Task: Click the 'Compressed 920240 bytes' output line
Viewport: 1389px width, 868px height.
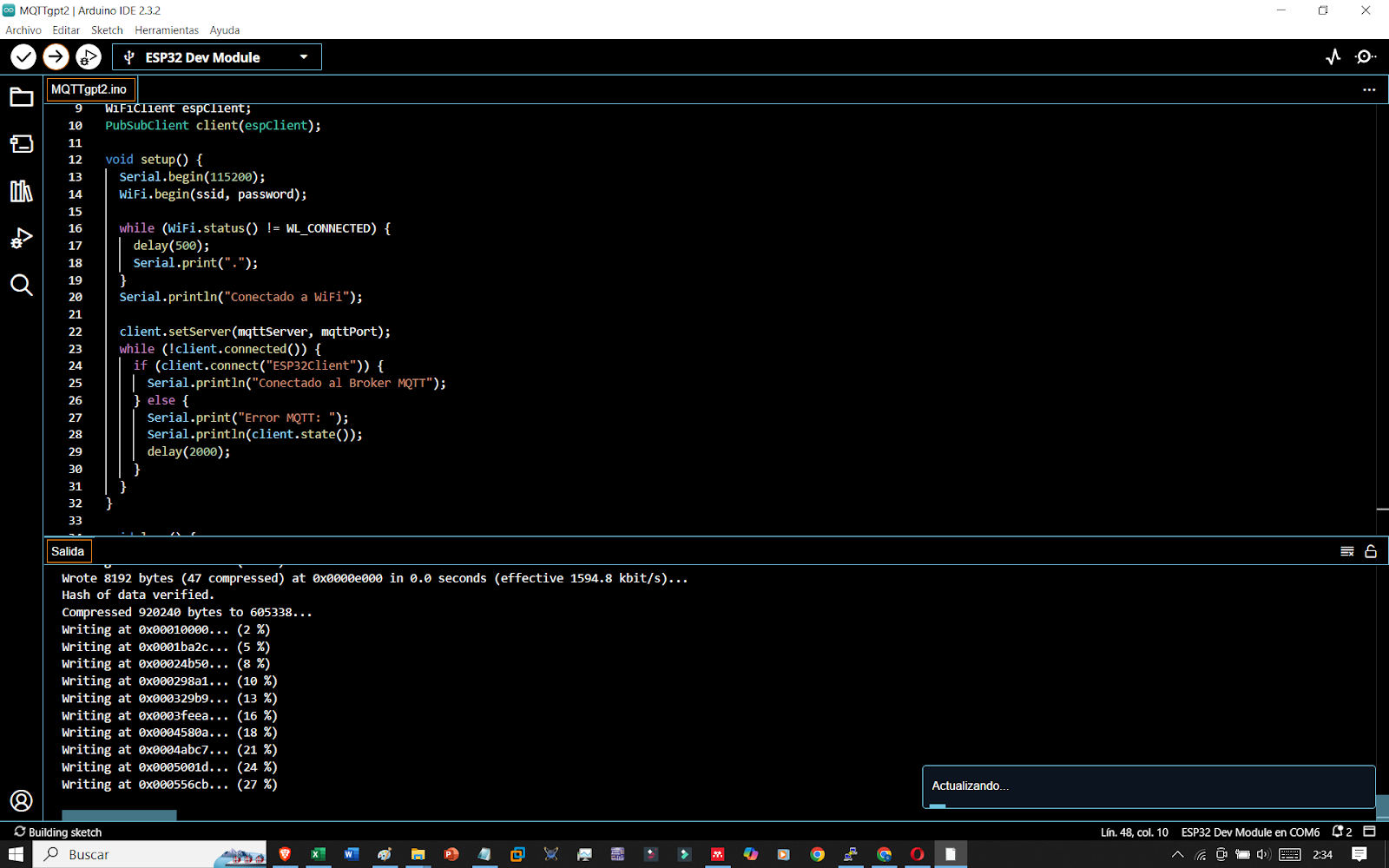Action: click(x=187, y=612)
